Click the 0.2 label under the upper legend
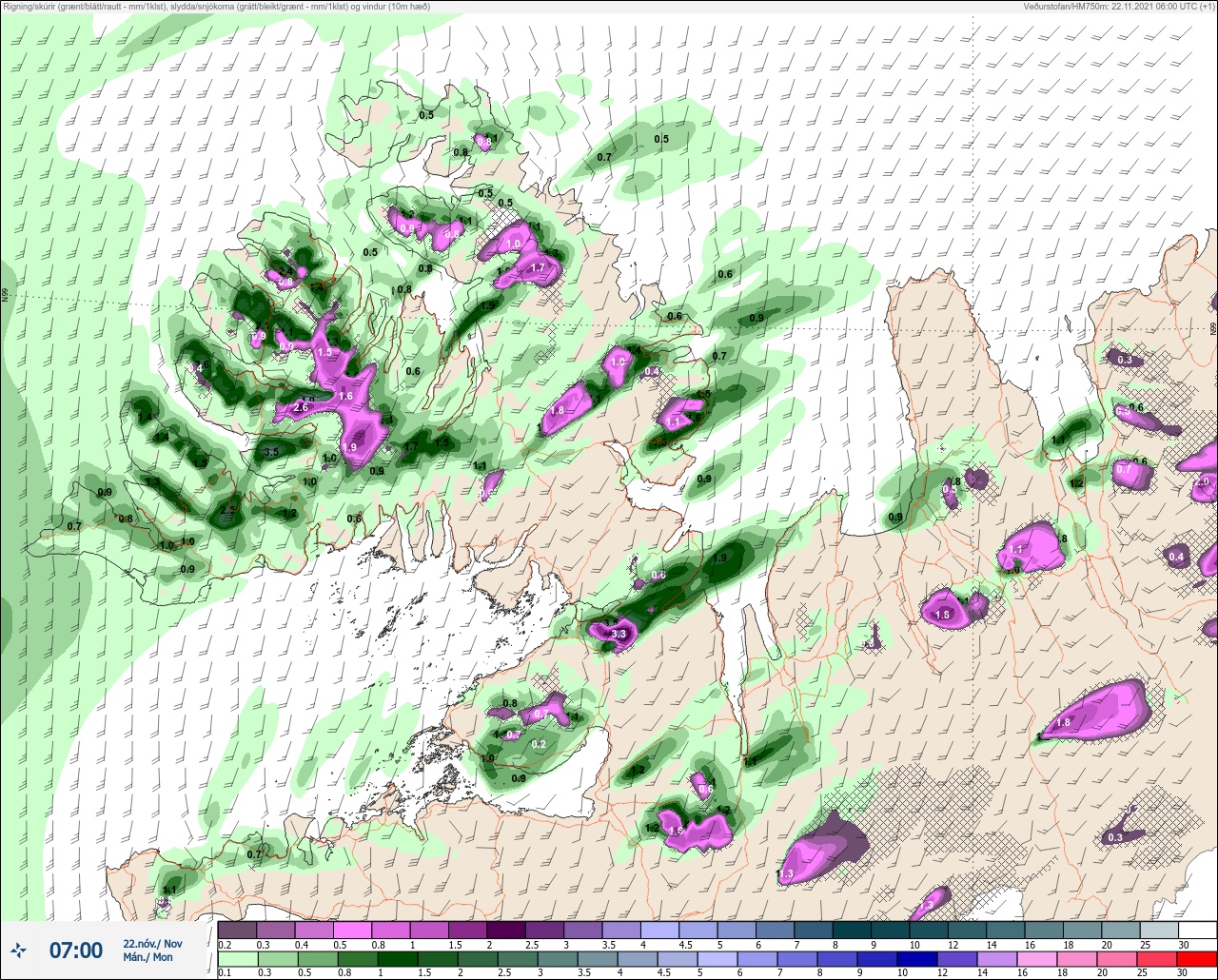1218x980 pixels. 226,944
